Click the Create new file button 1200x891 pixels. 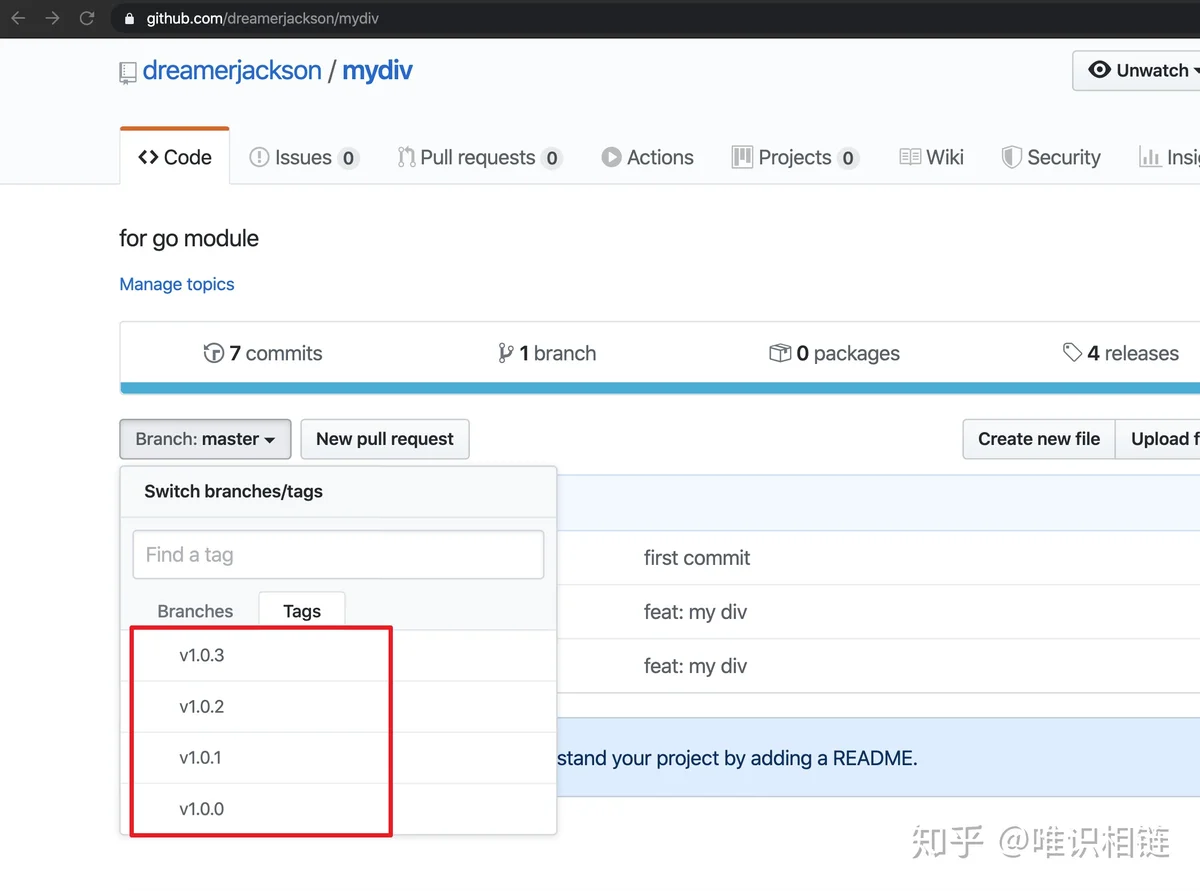tap(1039, 439)
